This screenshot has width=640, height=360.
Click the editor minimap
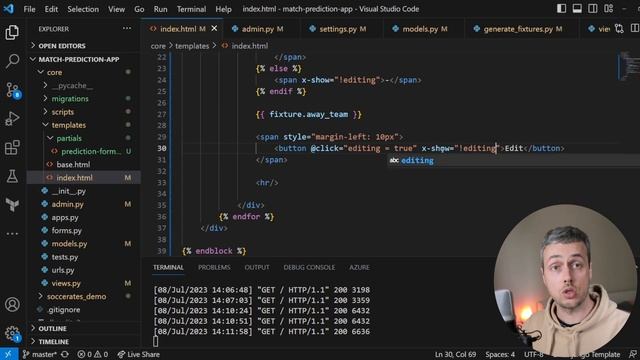(x=629, y=67)
